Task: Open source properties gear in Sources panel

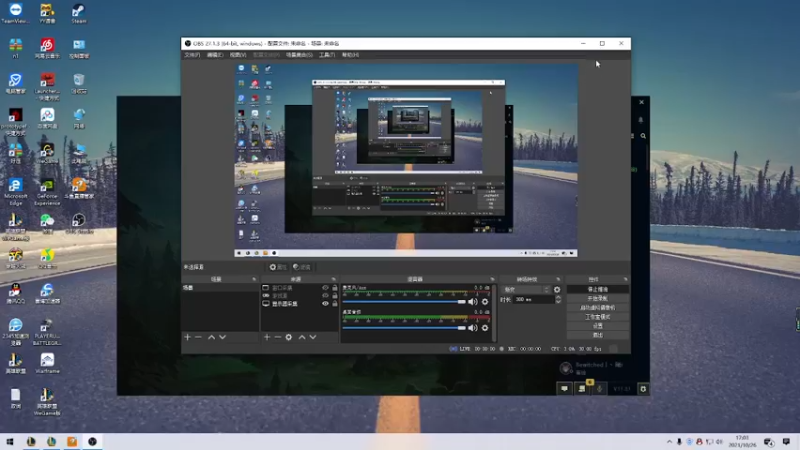Action: (x=289, y=337)
